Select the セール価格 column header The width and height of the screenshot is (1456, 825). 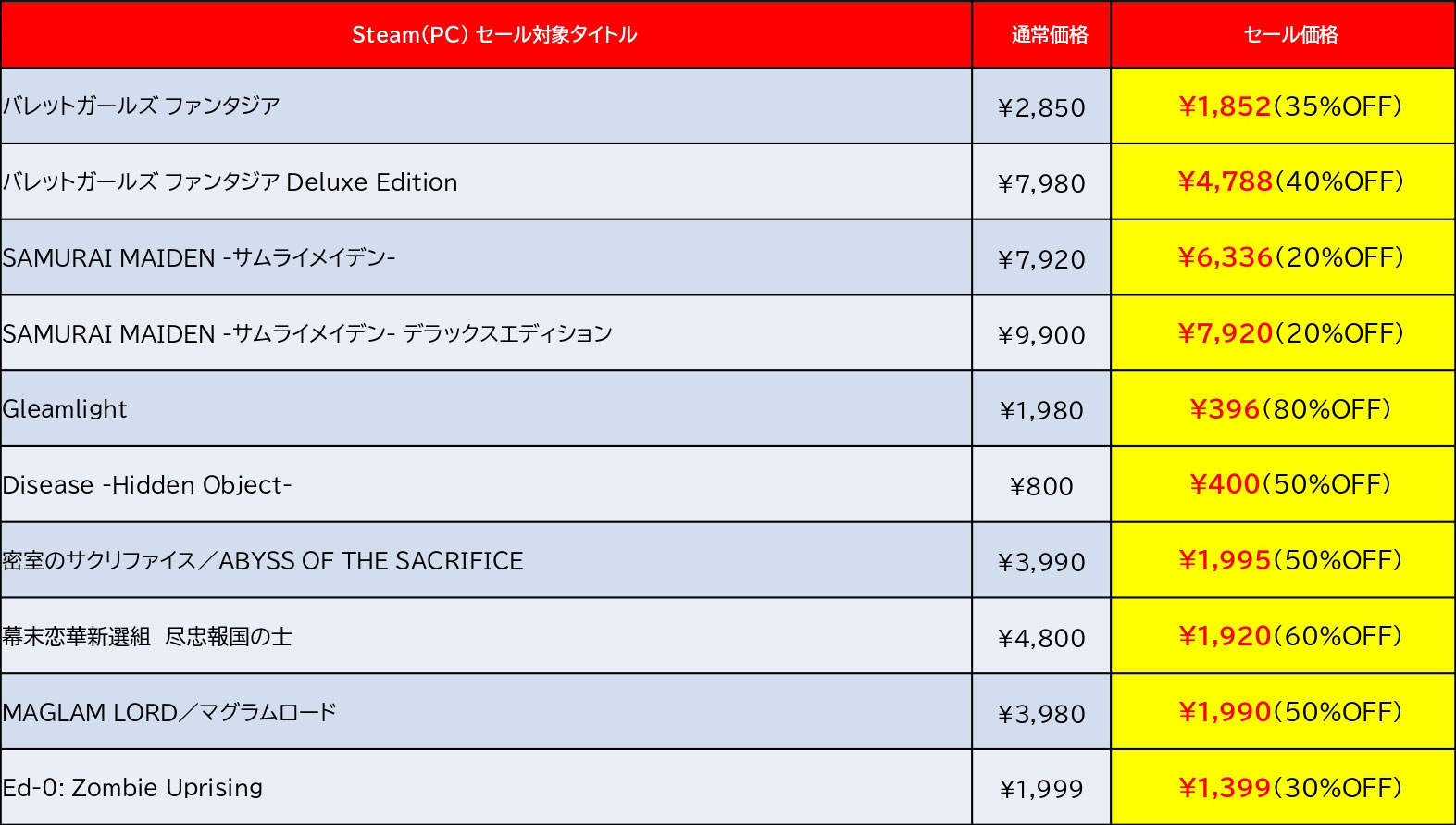[x=1283, y=34]
